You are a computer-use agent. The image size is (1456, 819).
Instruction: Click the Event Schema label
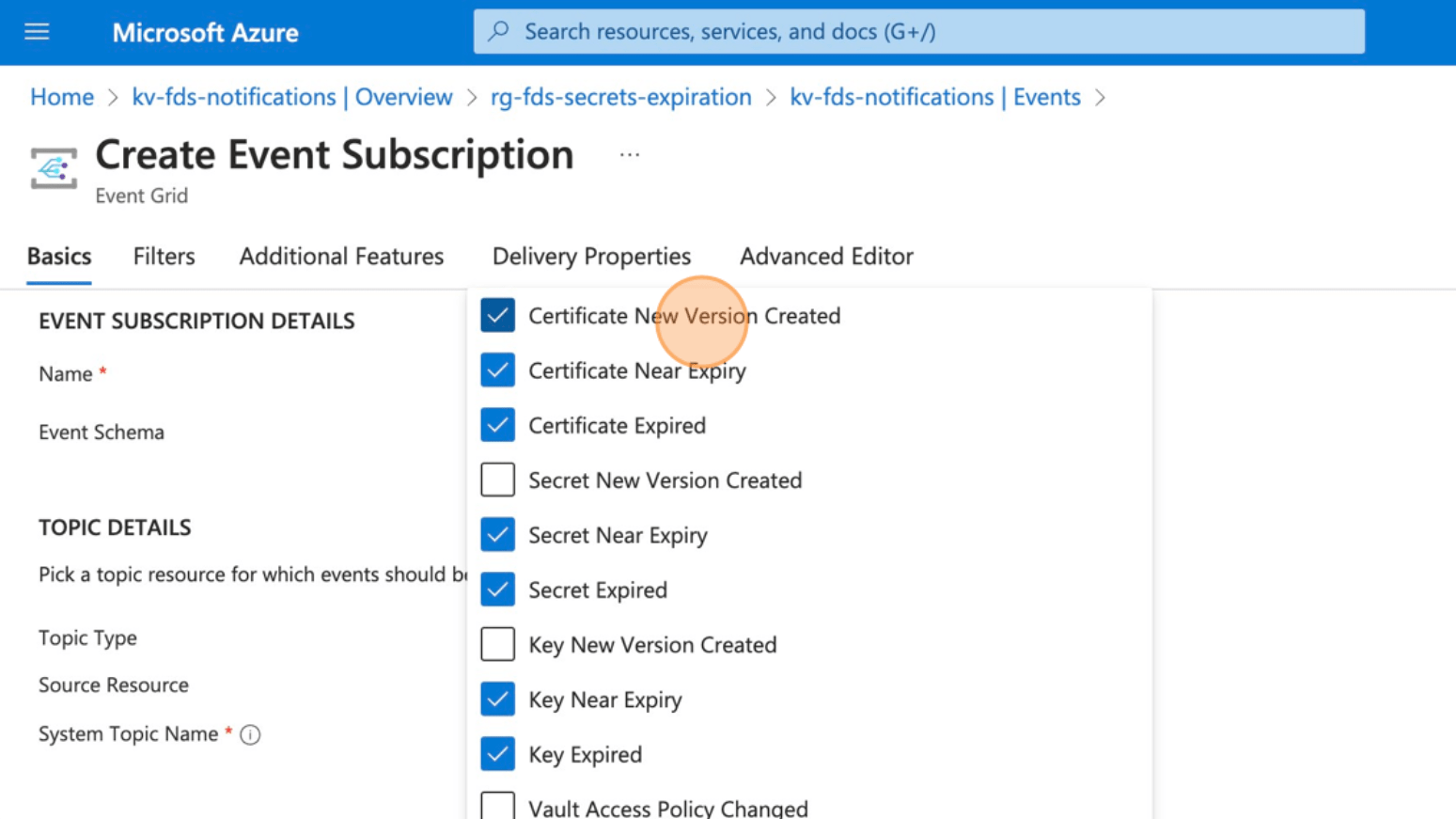point(102,433)
